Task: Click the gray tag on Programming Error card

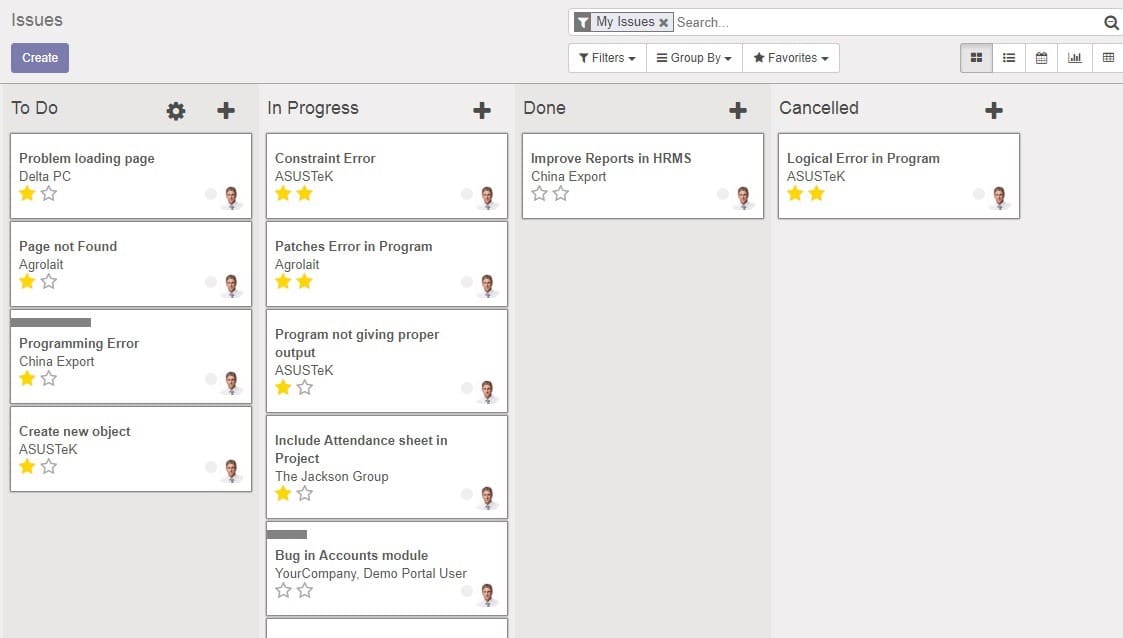Action: click(x=51, y=322)
